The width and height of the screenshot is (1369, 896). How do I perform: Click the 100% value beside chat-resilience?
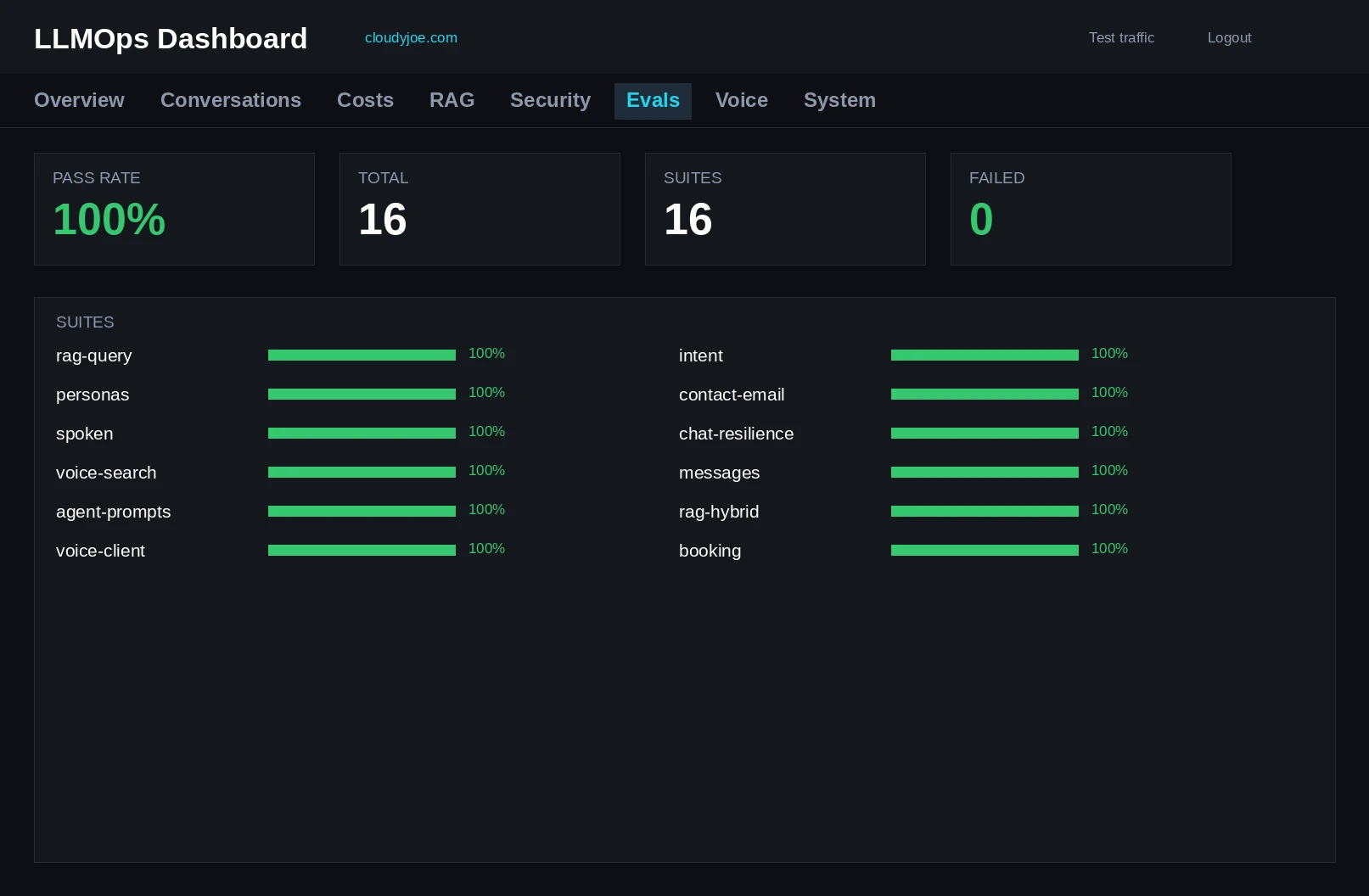tap(1109, 432)
